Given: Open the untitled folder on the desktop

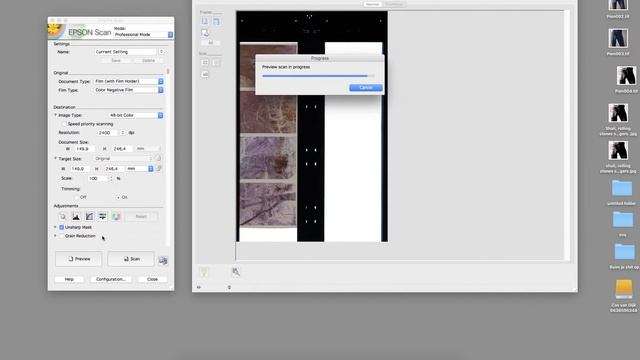Looking at the screenshot, I should (x=622, y=189).
